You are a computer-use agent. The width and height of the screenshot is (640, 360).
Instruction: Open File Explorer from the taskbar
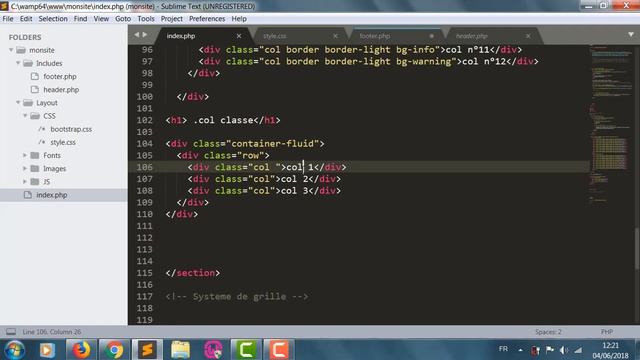(180, 350)
